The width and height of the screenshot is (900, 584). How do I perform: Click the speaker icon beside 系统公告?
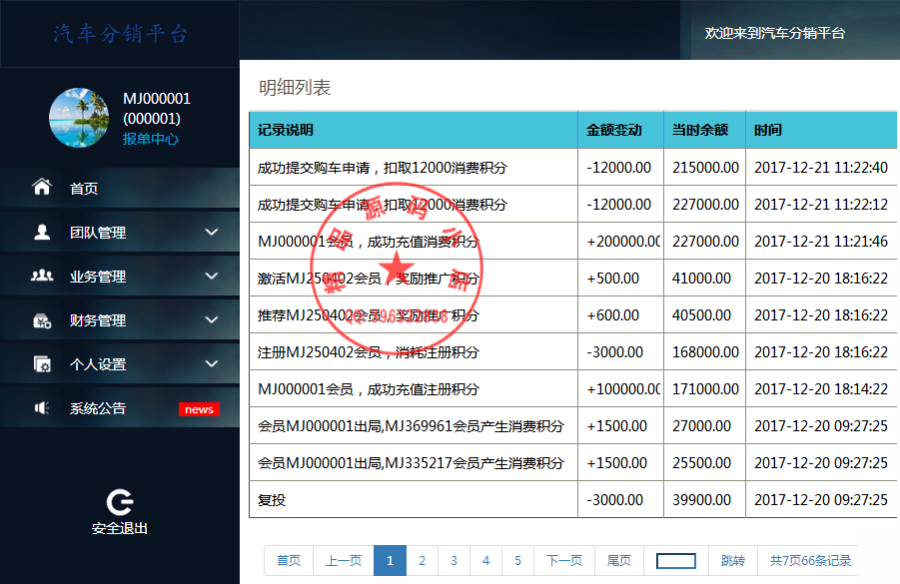41,408
